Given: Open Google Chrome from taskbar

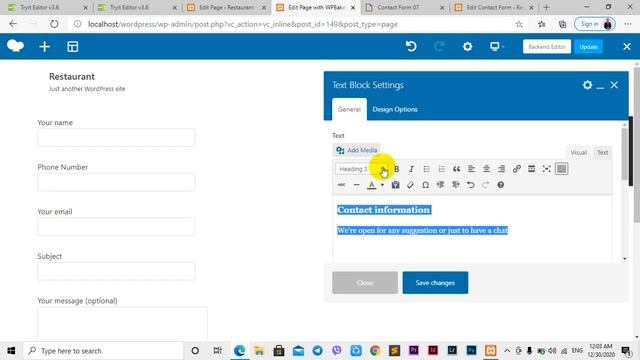Looking at the screenshot, I should pos(375,351).
